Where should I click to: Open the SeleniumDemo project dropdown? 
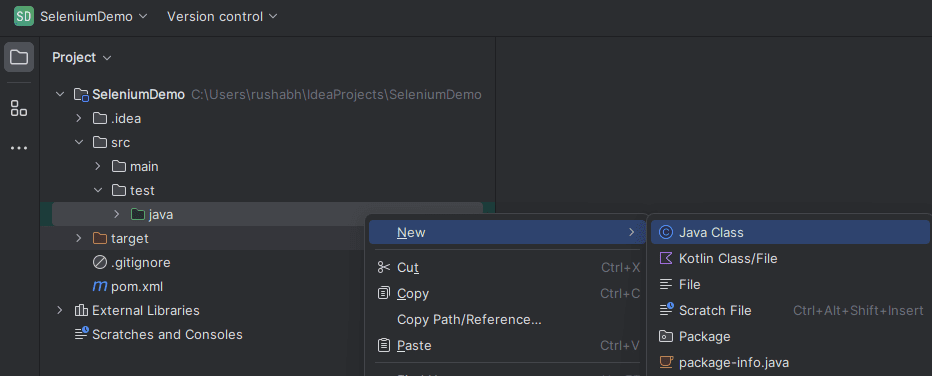tap(93, 16)
